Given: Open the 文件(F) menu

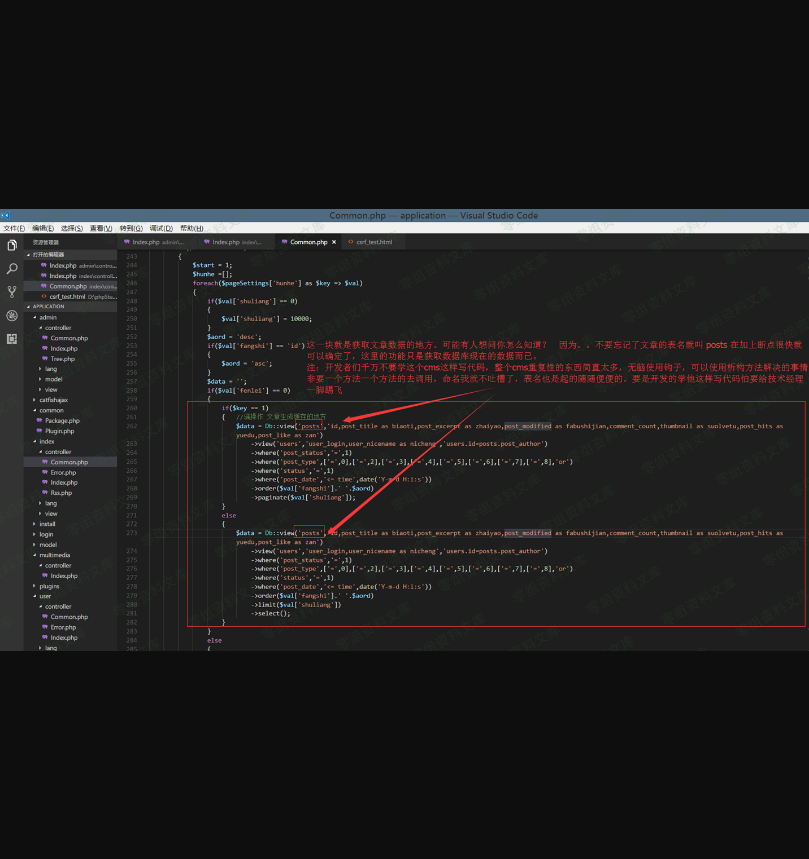Looking at the screenshot, I should click(14, 228).
